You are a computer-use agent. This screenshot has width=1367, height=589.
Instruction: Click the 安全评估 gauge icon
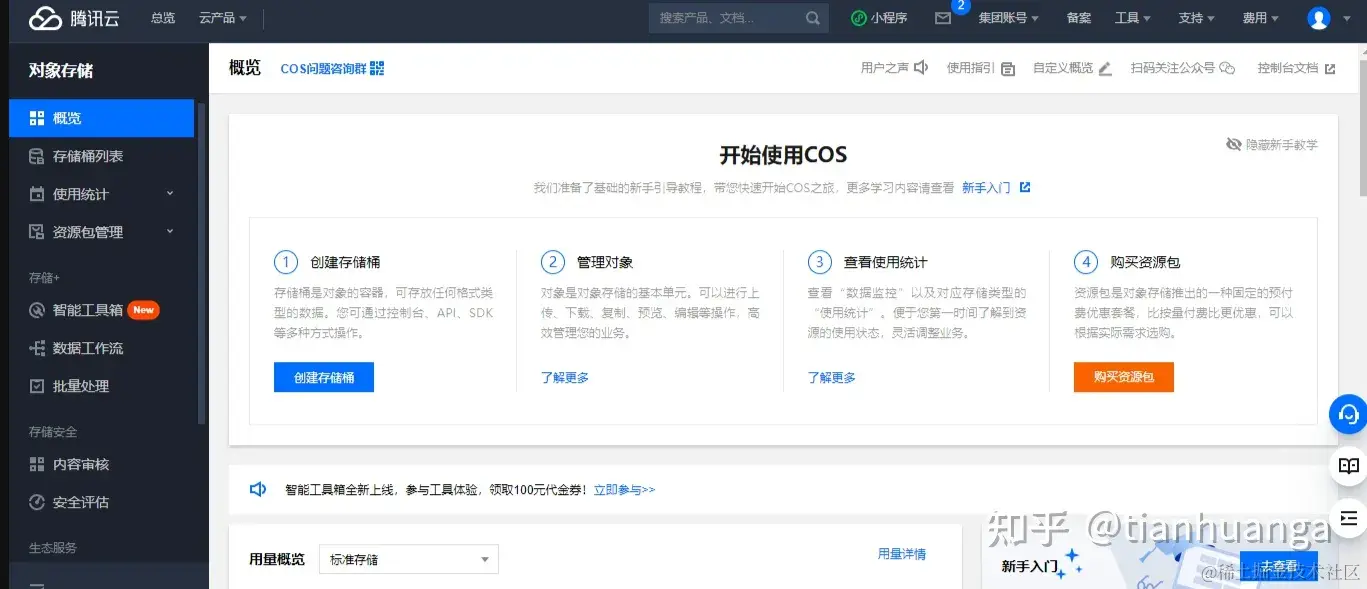37,502
